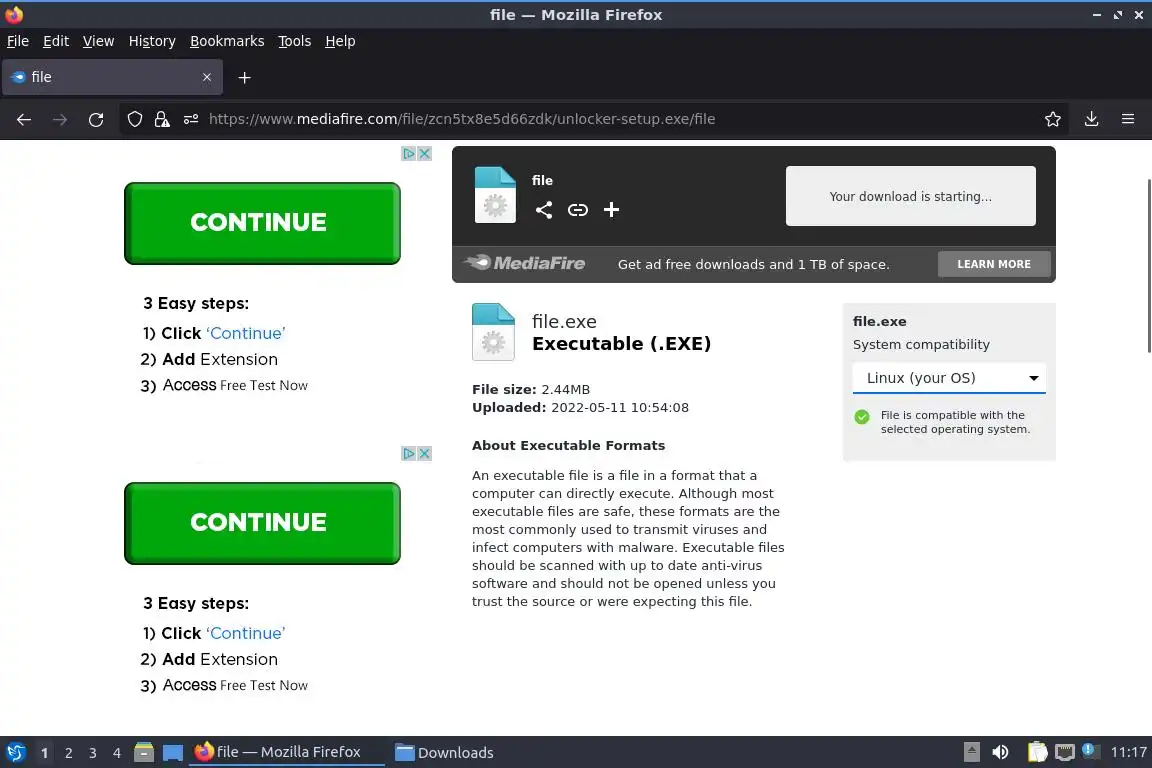Image resolution: width=1152 pixels, height=768 pixels.
Task: Click 'Your download is starting...' box
Action: coord(910,195)
